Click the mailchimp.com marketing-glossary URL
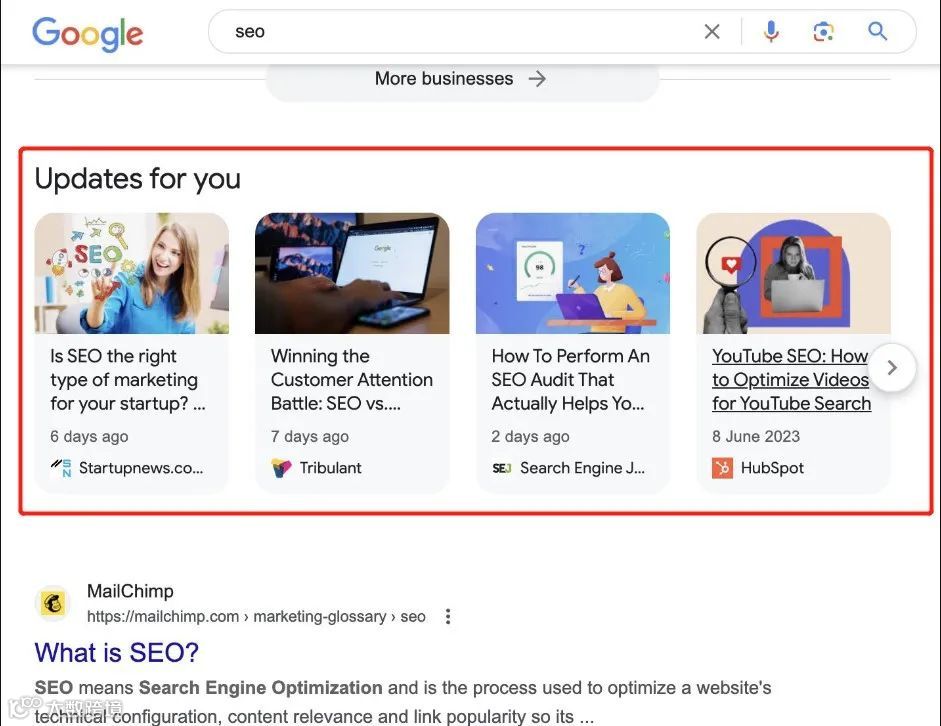This screenshot has width=941, height=726. click(x=256, y=616)
